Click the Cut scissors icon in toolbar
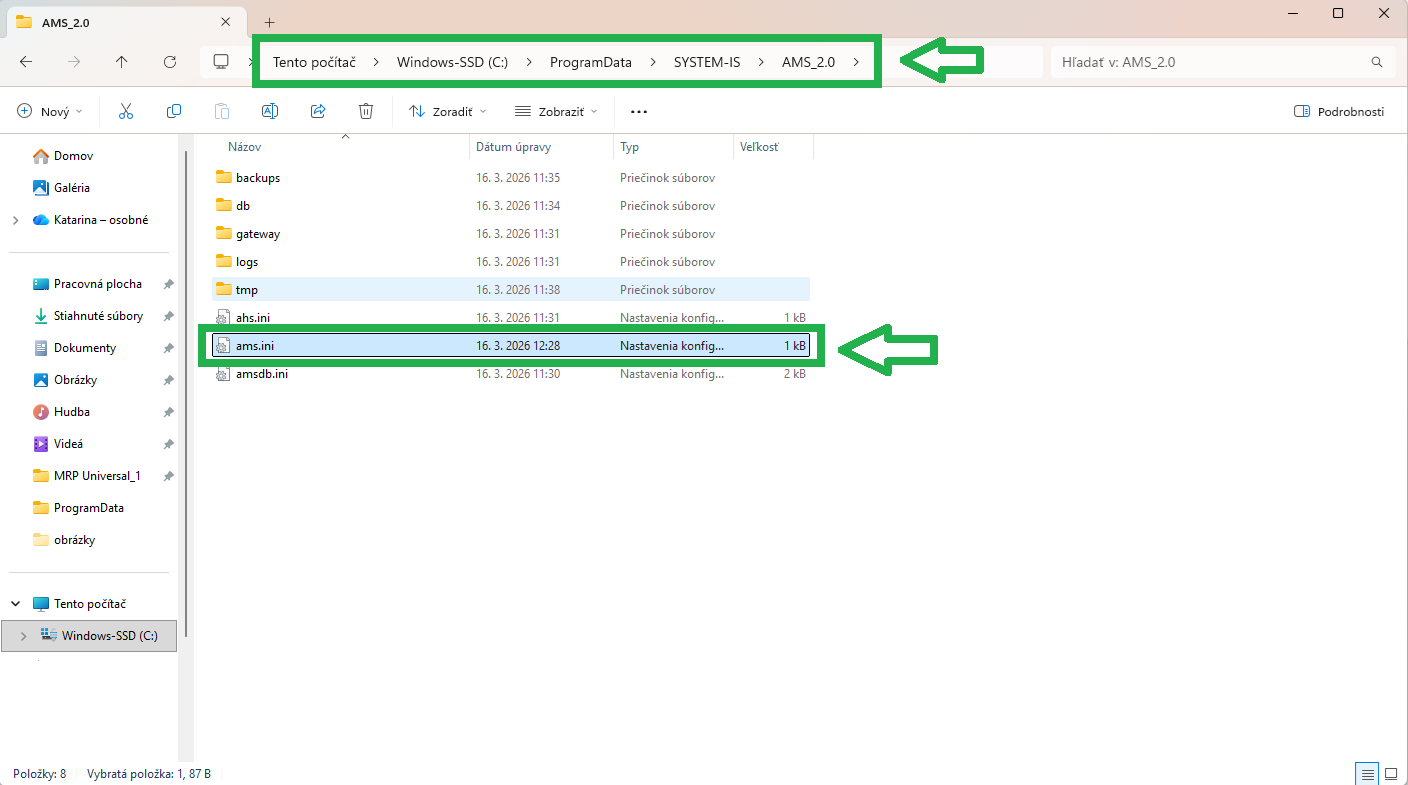 tap(126, 111)
